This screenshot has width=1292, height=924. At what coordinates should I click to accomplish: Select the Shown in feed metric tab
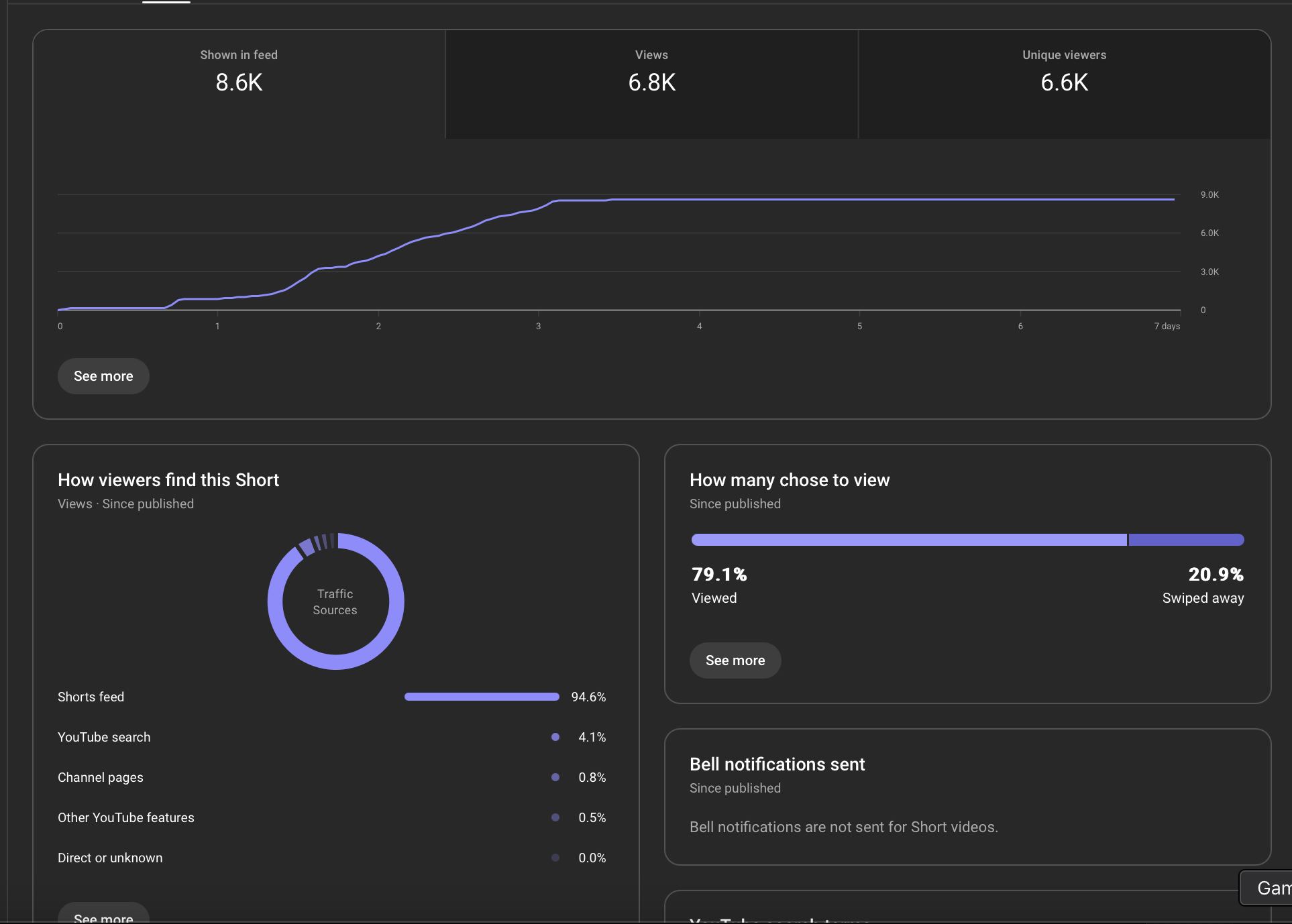[239, 84]
